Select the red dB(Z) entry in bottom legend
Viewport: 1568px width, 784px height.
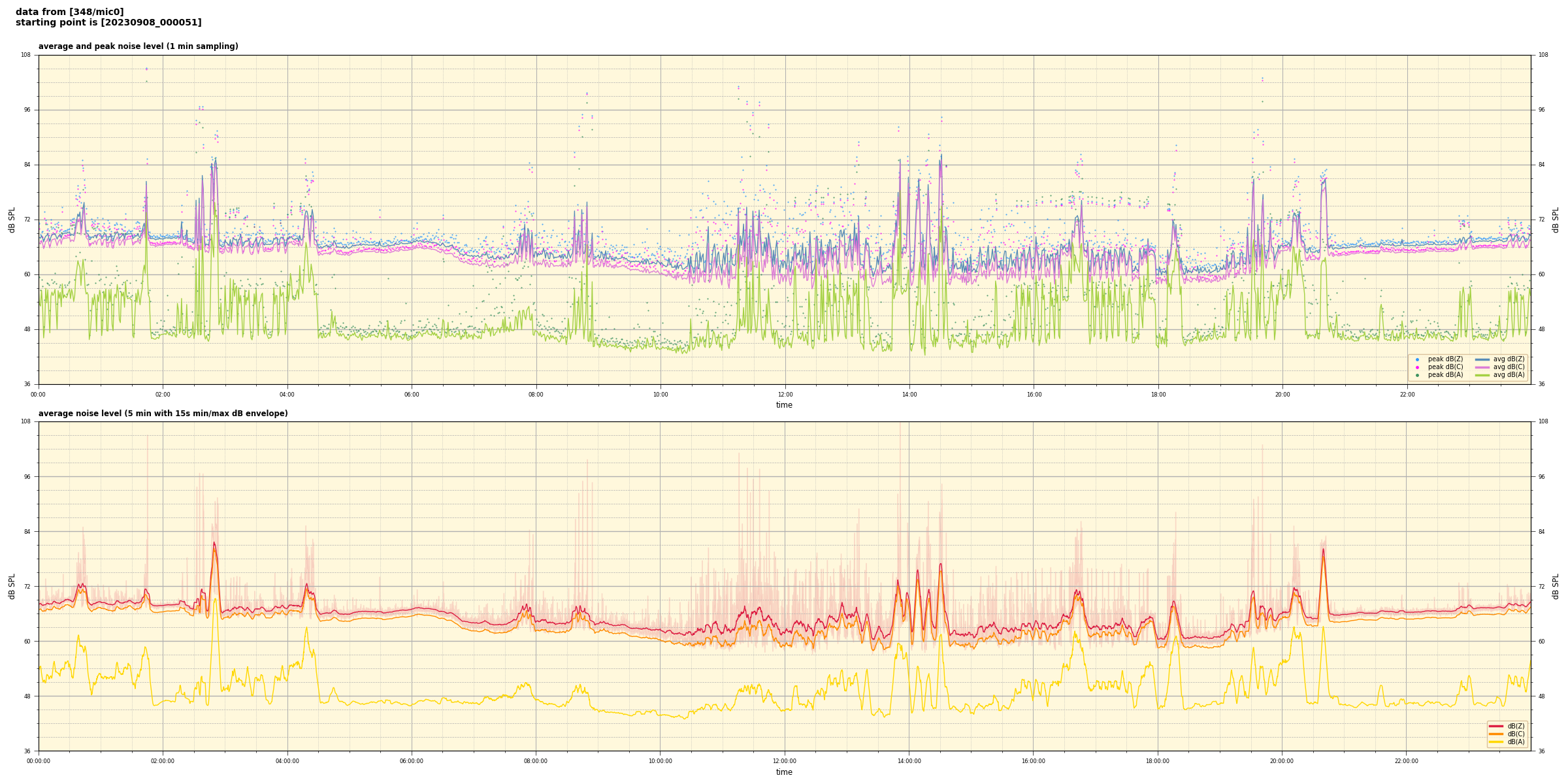(x=1497, y=726)
